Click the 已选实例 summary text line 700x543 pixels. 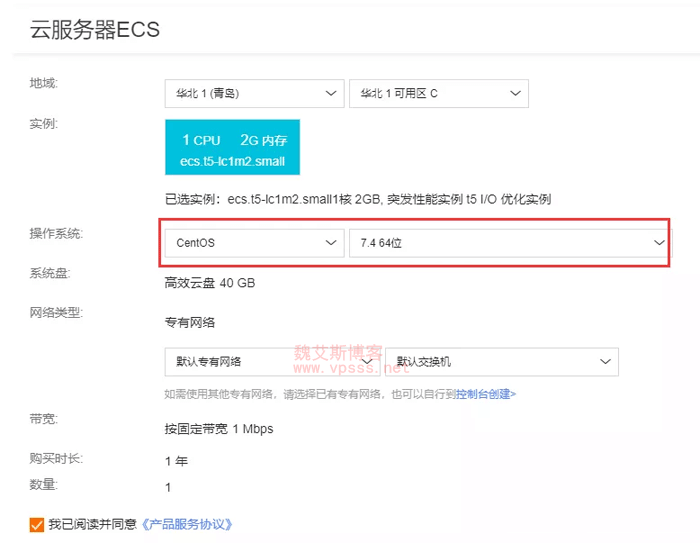pos(357,200)
